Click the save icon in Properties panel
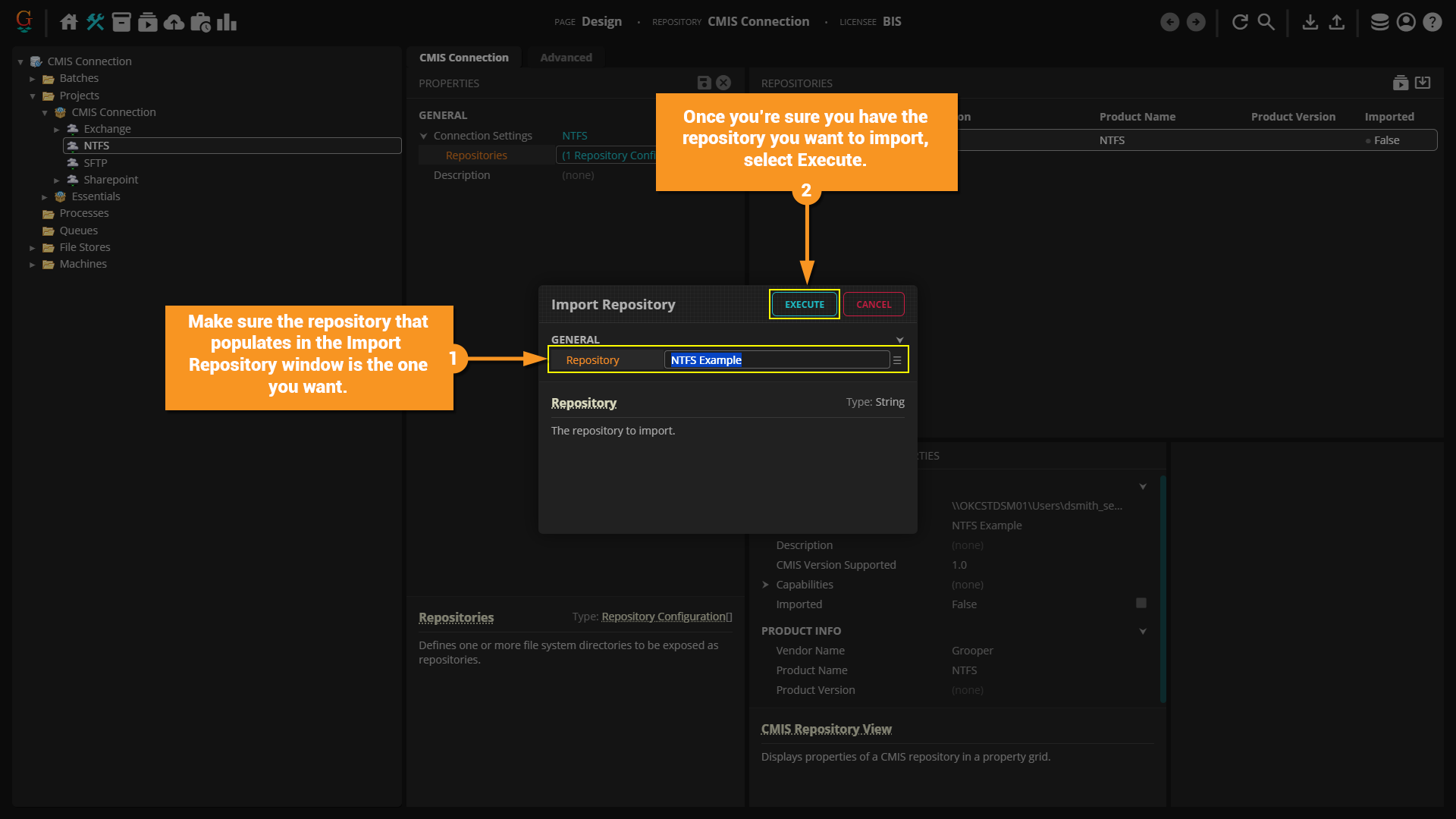Viewport: 1456px width, 819px height. pos(704,83)
